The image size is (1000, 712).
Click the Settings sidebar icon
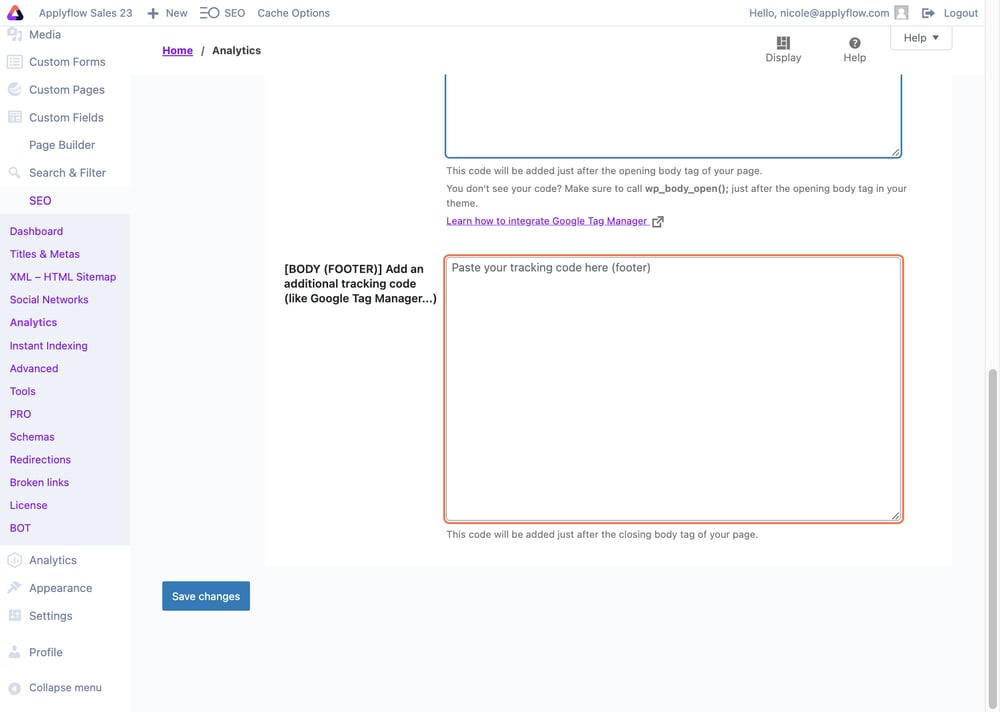point(14,616)
